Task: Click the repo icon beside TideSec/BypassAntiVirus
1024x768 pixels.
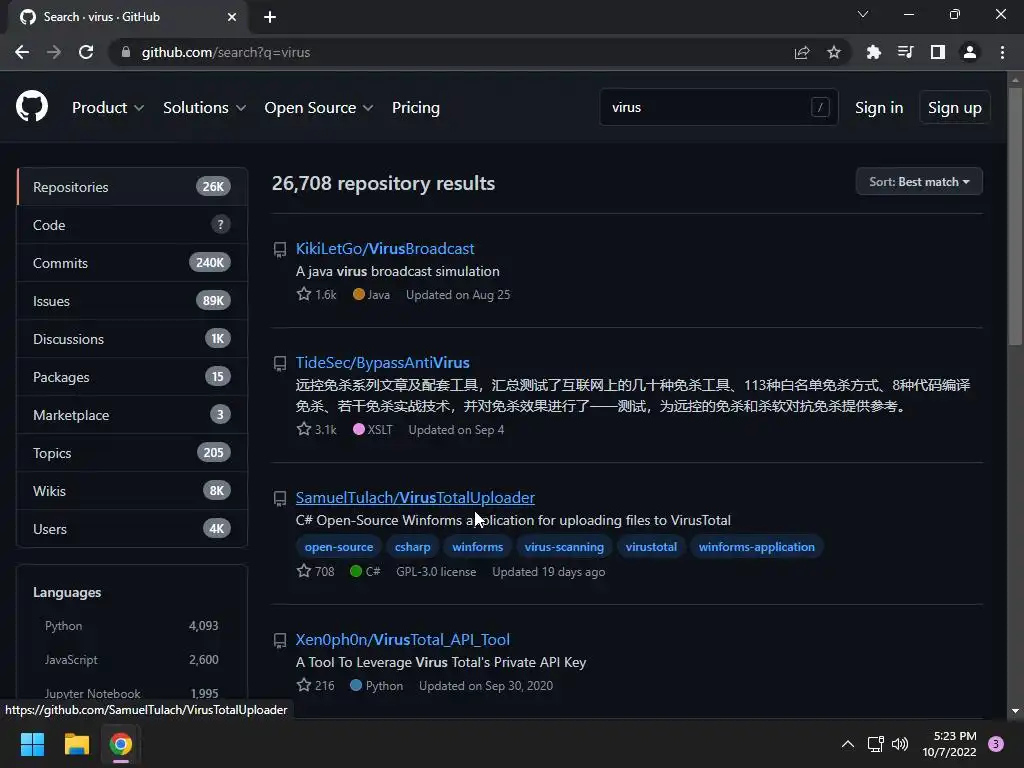Action: pos(280,363)
